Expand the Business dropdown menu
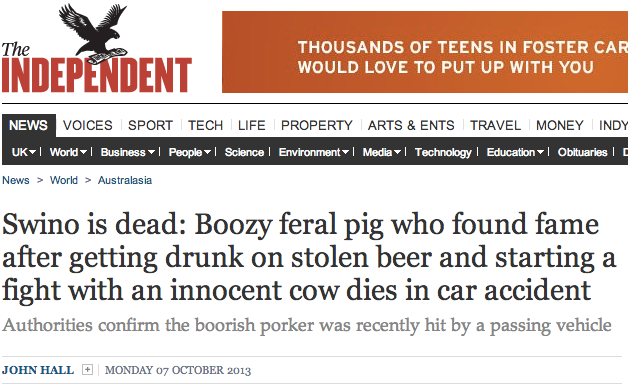 [x=151, y=152]
